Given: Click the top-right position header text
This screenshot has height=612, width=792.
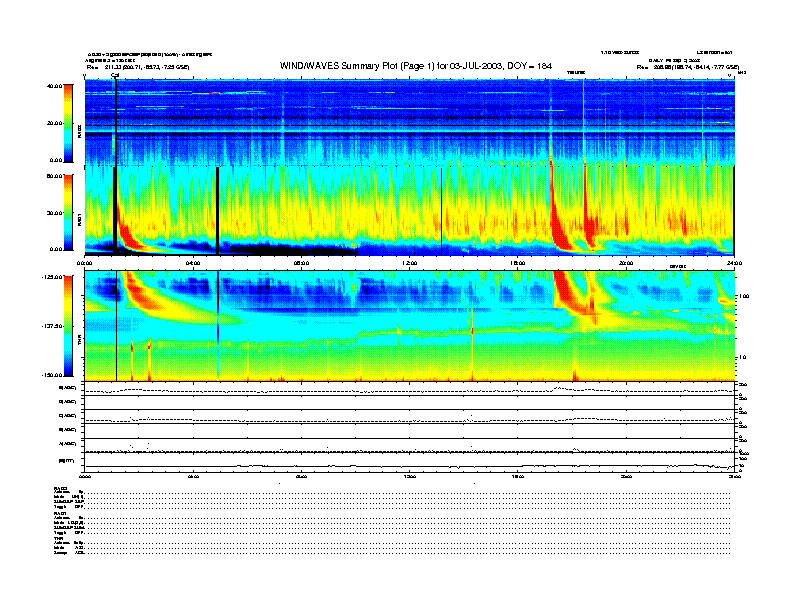Looking at the screenshot, I should coord(689,66).
